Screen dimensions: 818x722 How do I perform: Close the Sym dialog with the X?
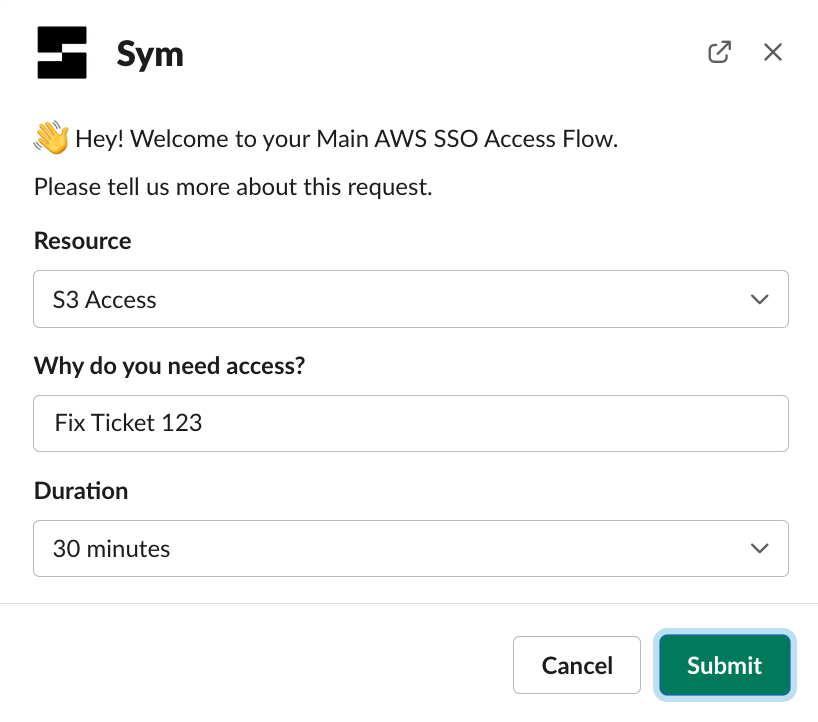coord(772,52)
